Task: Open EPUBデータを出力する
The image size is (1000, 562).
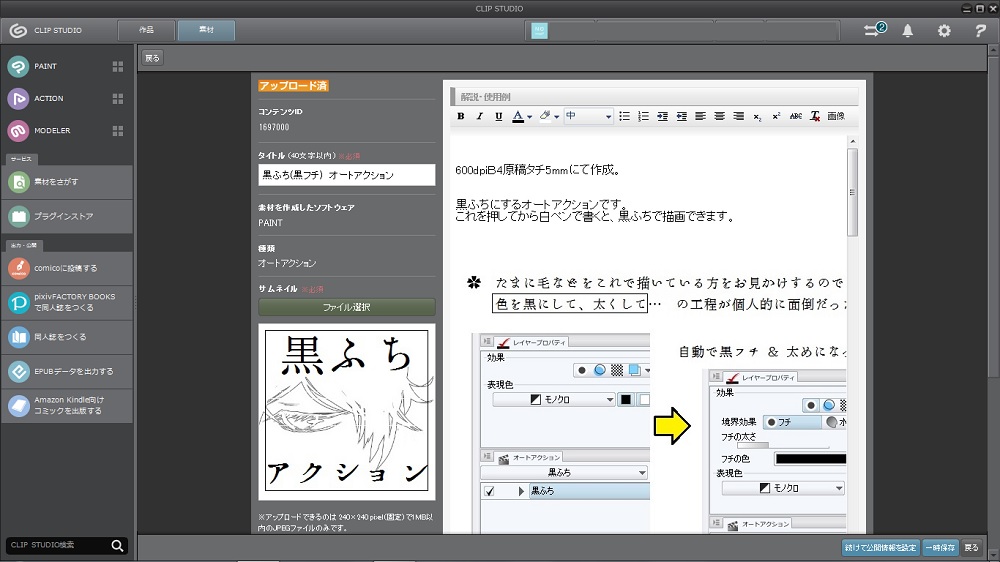Action: 67,371
